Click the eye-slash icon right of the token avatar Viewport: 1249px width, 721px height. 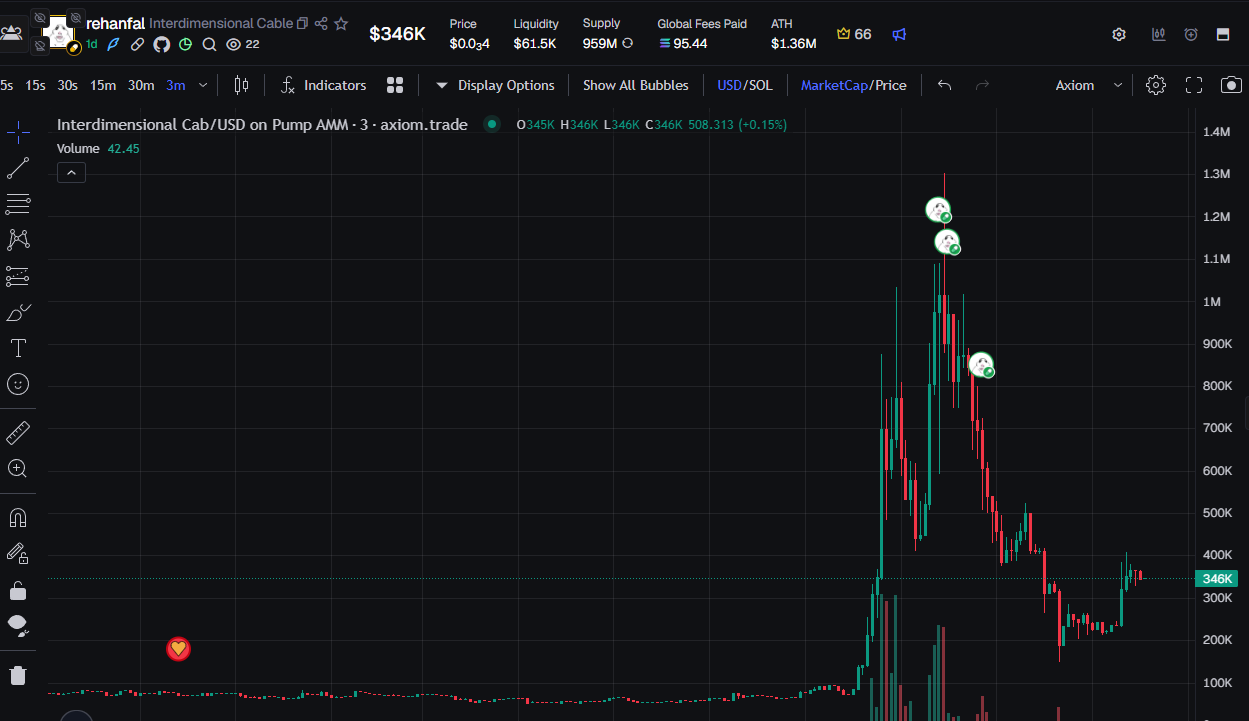(x=75, y=18)
